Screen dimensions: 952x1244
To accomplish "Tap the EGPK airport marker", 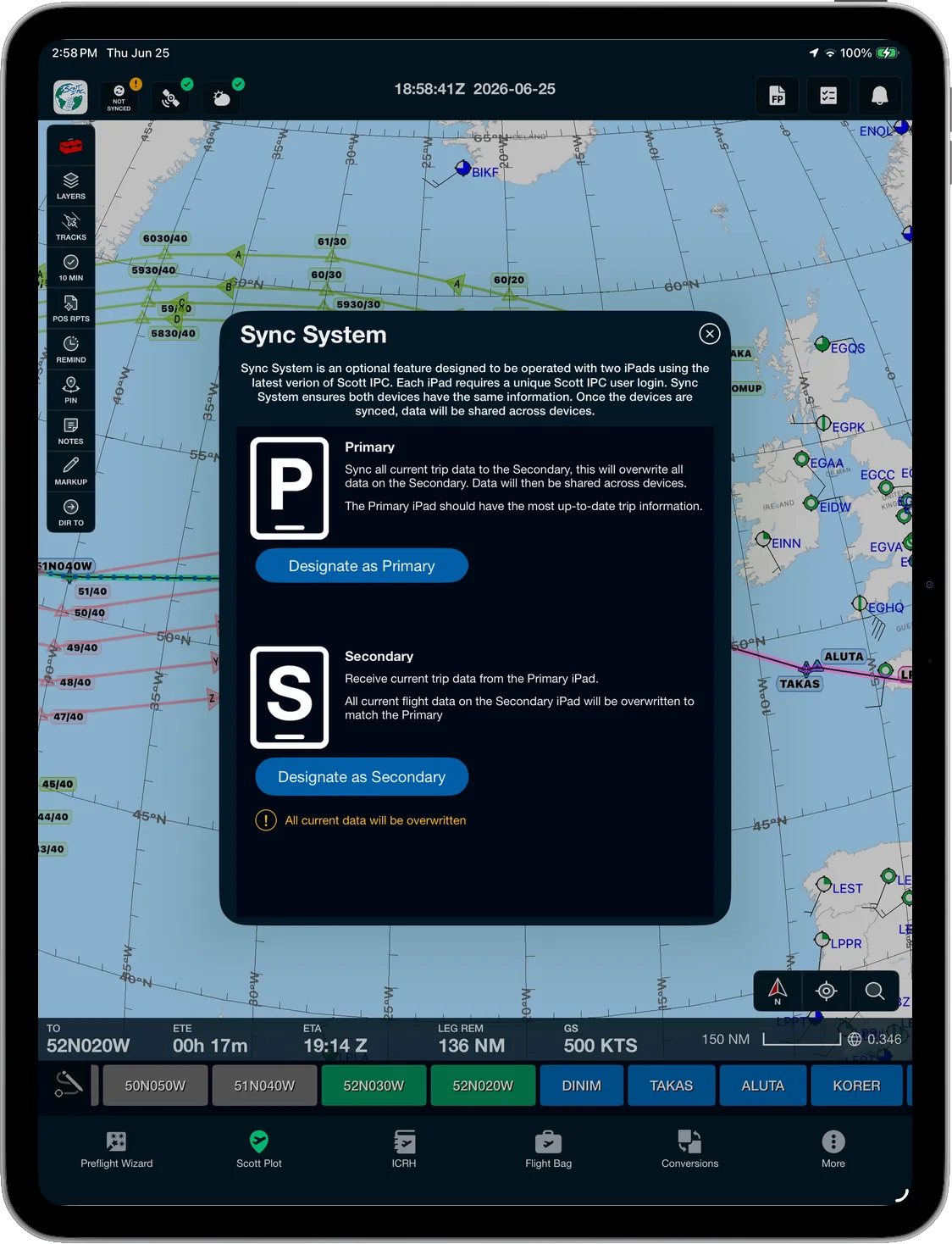I will [x=823, y=422].
